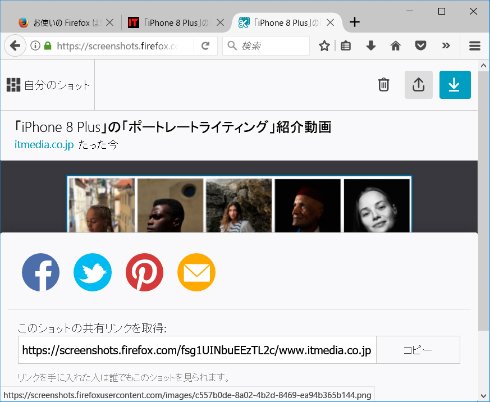The width and height of the screenshot is (490, 402).
Task: Select the share link URL field
Action: point(197,350)
